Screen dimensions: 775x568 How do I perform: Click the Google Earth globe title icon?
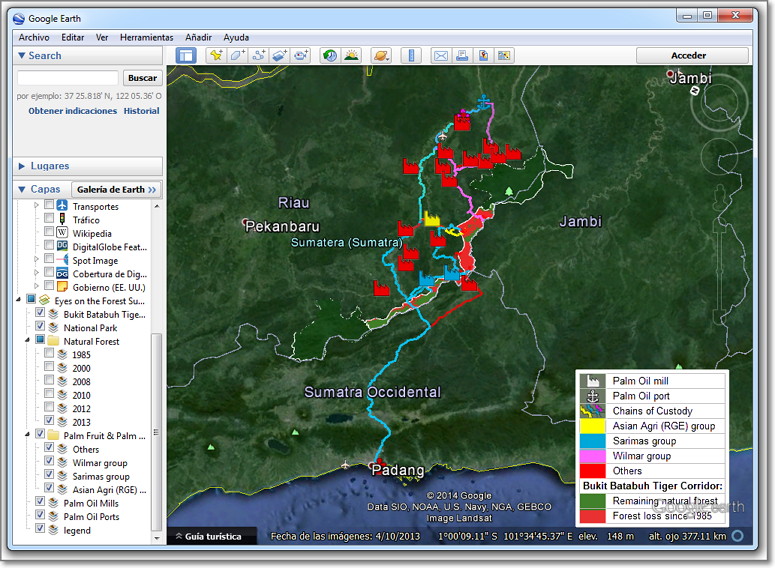[x=19, y=19]
